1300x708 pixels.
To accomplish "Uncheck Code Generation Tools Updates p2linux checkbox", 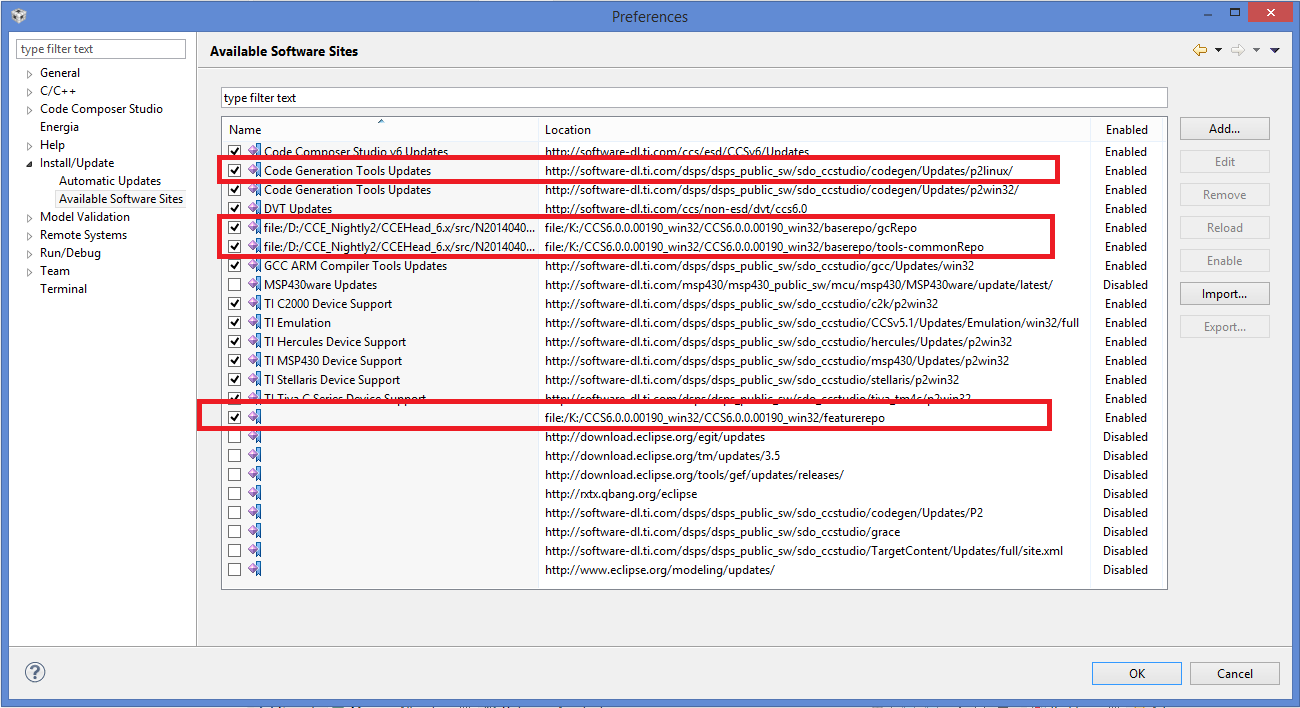I will tap(234, 170).
